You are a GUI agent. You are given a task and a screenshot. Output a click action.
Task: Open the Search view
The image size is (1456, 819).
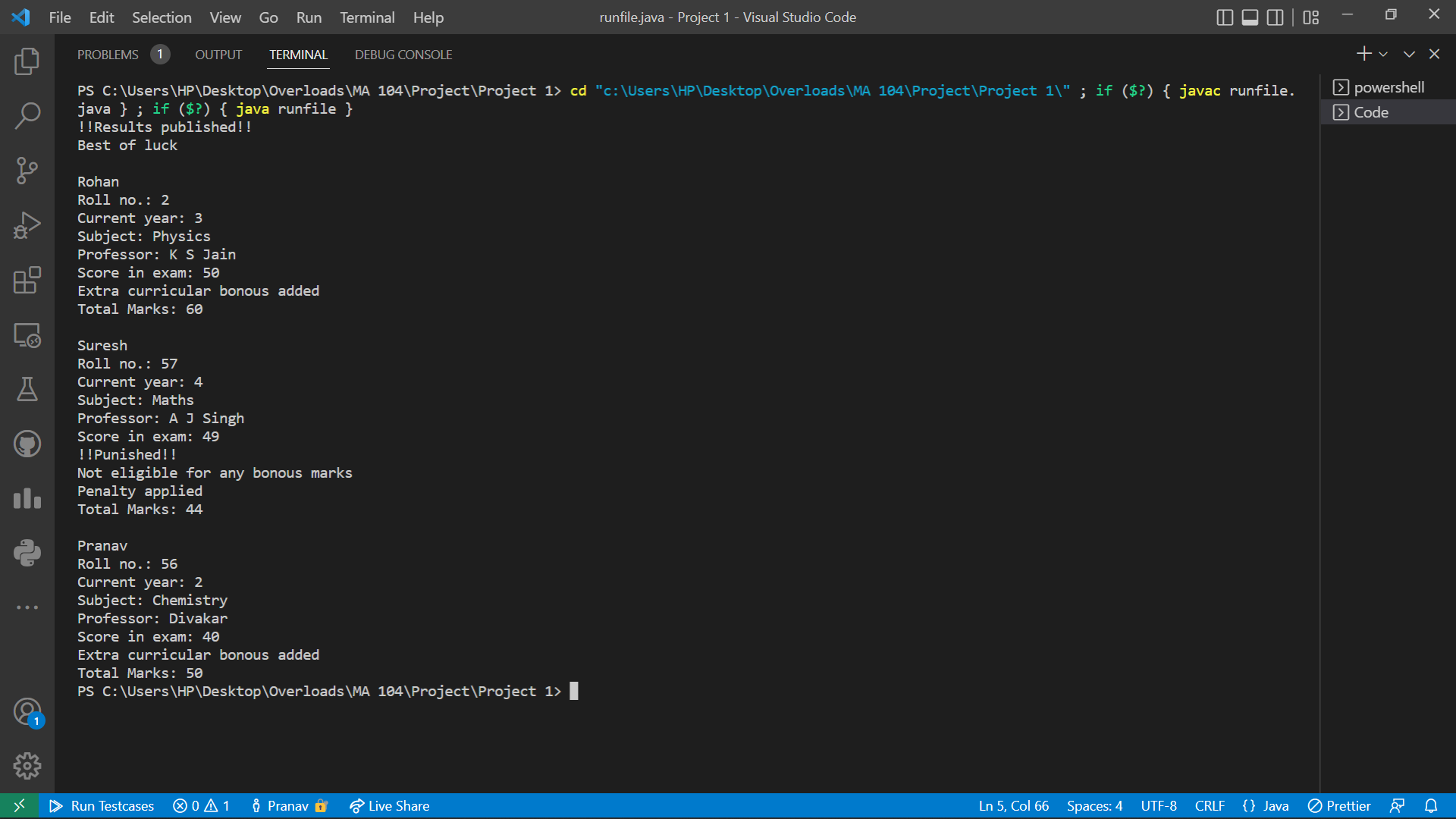[27, 116]
